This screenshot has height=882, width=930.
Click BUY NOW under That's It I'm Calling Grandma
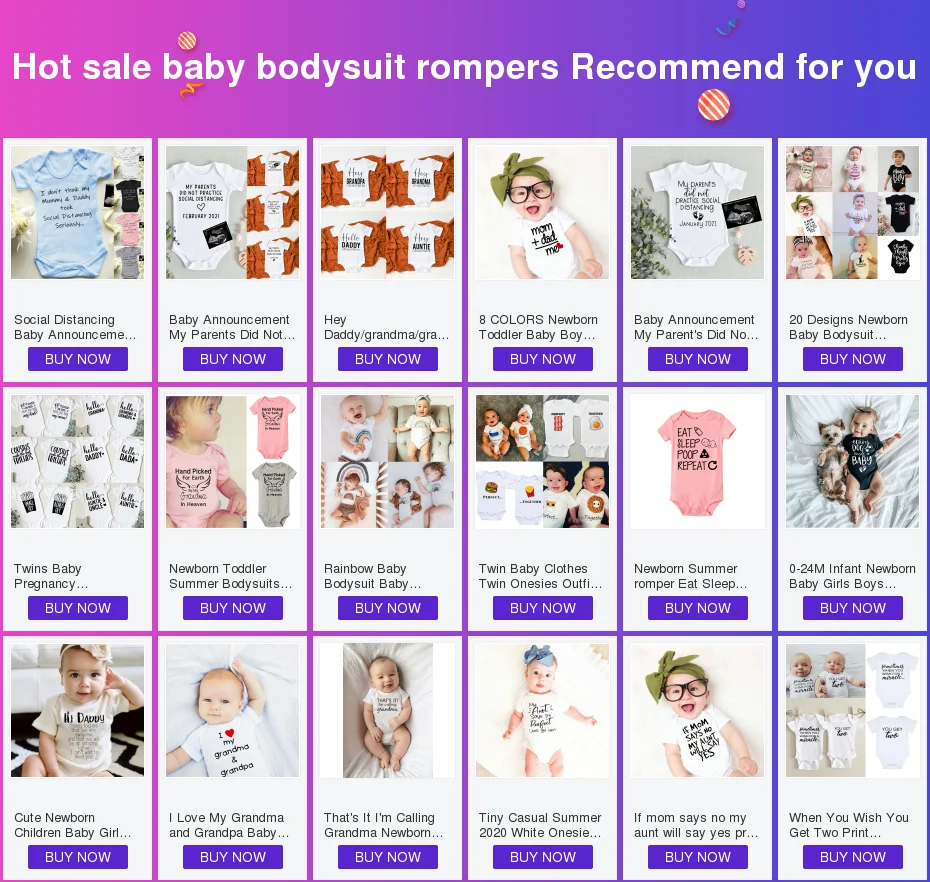click(388, 857)
